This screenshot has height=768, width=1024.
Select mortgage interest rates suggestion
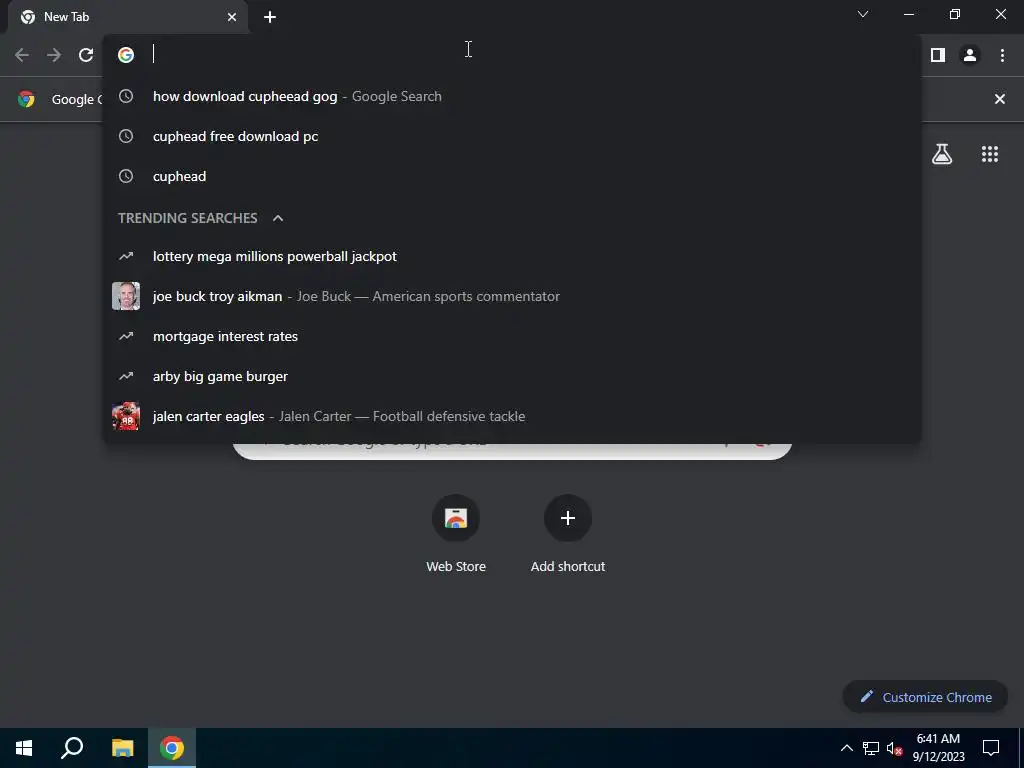click(512, 336)
